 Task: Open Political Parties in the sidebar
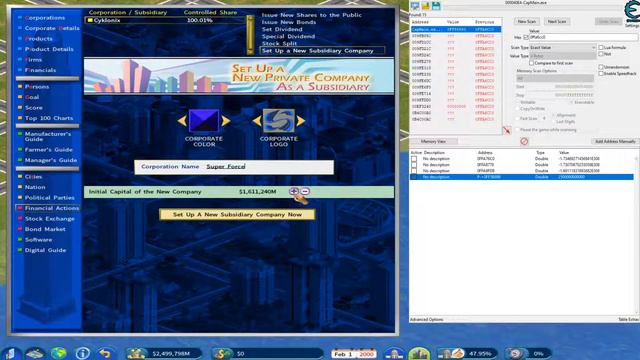click(x=49, y=198)
